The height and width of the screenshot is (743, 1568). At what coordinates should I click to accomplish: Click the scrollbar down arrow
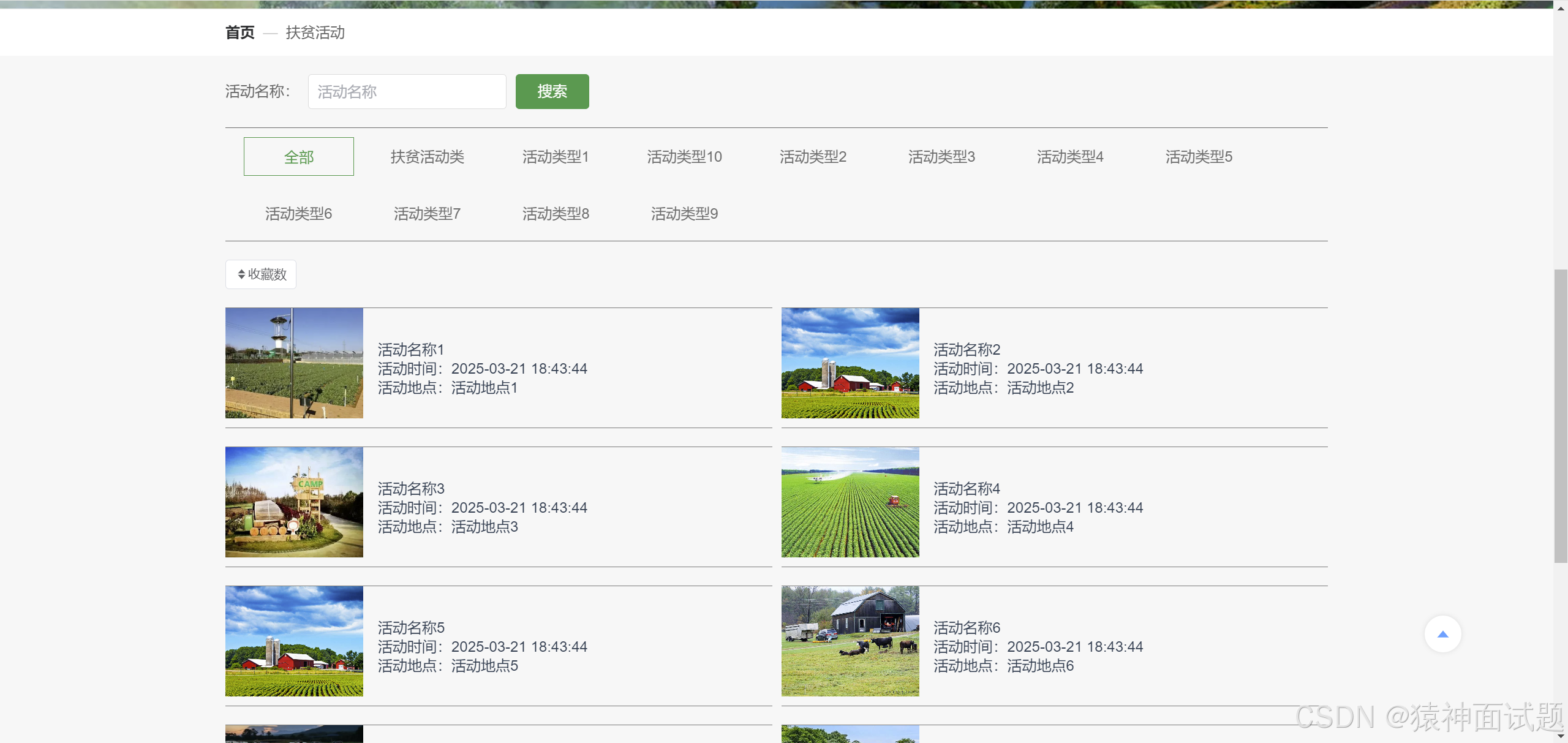pos(1560,736)
